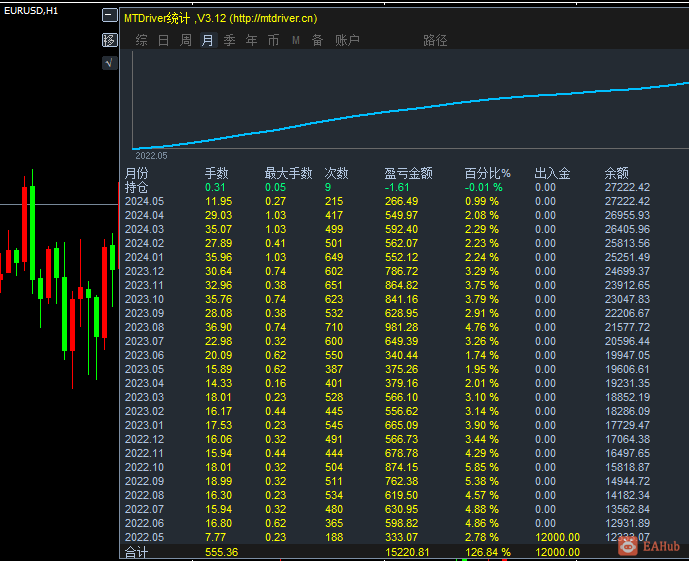Switch to the 综 summary tab
Screen dimensions: 689x561
point(141,40)
